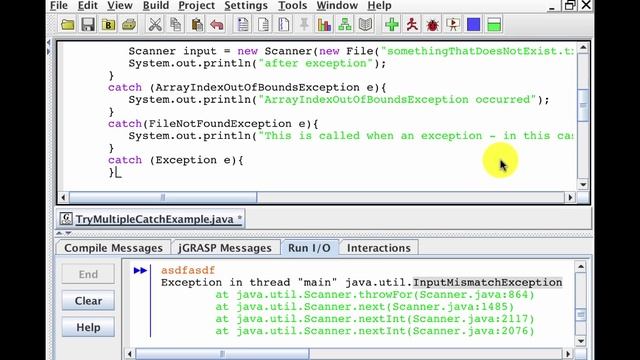Open the Help menu
640x360 pixels.
coord(379,6)
